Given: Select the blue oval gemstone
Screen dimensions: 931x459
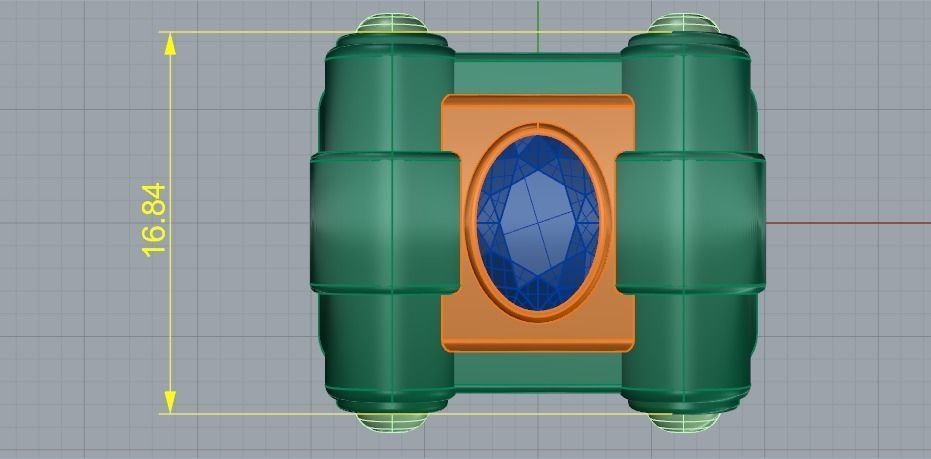Looking at the screenshot, I should 538,223.
